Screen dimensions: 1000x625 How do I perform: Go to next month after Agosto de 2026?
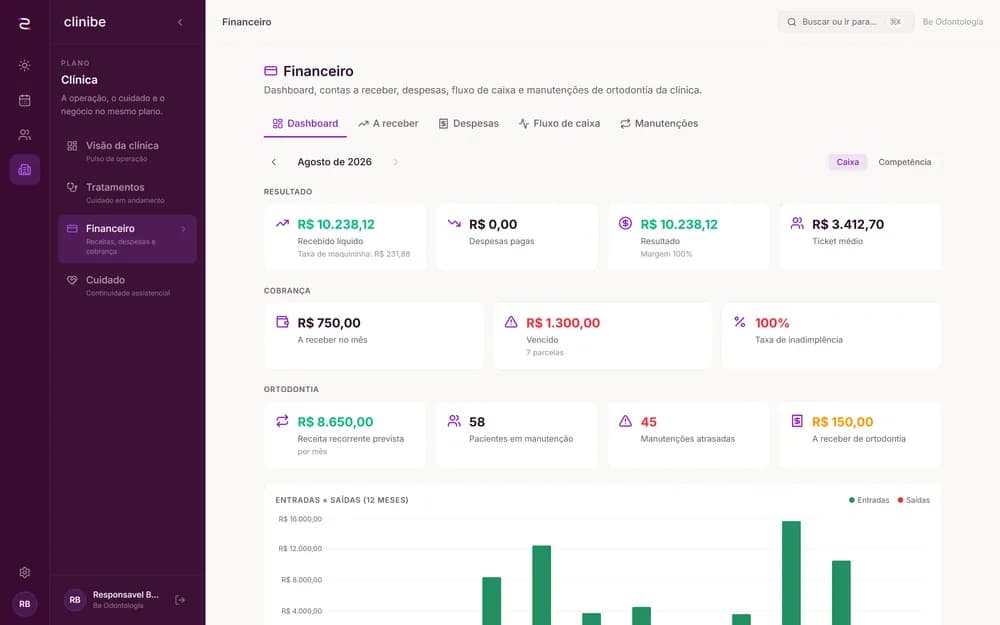pyautogui.click(x=395, y=162)
